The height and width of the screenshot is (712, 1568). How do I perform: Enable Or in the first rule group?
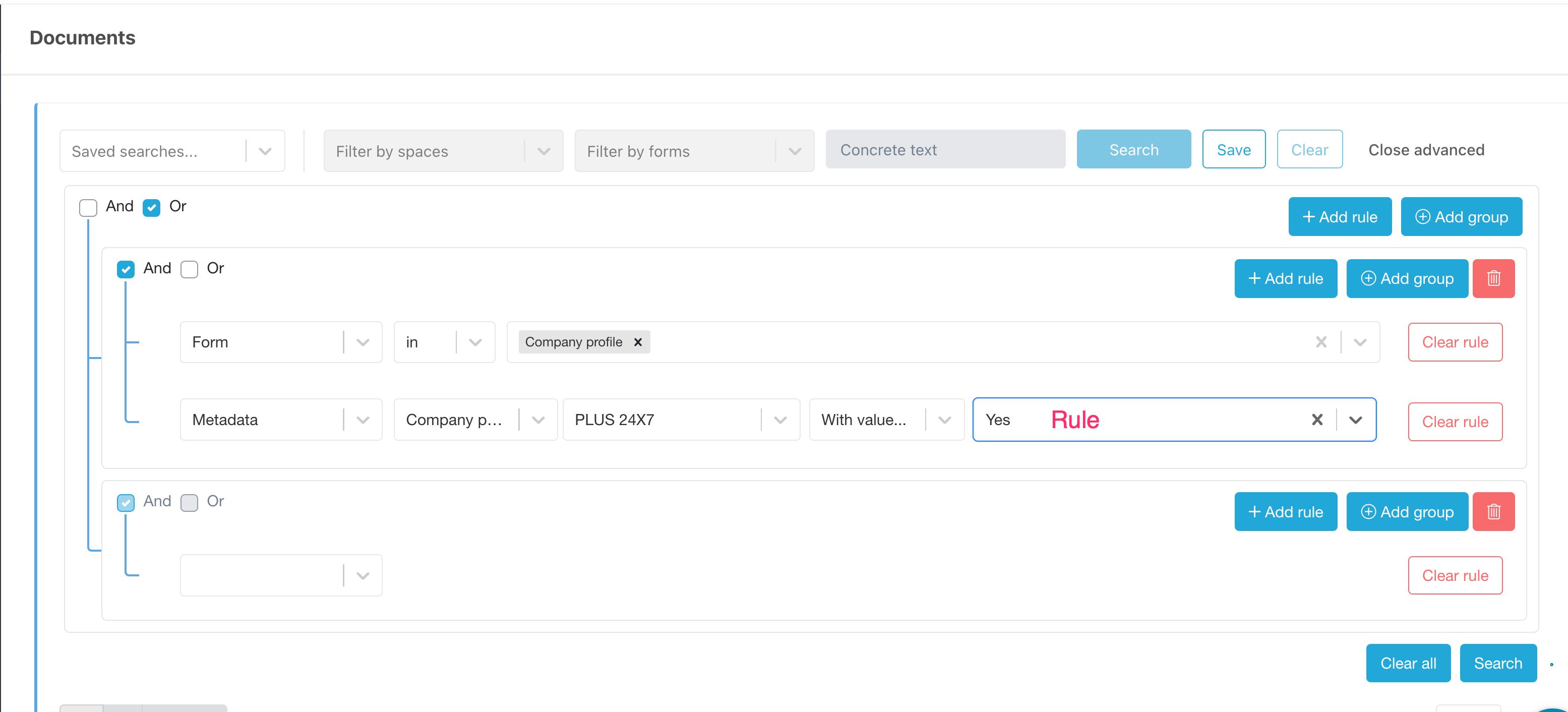(189, 270)
